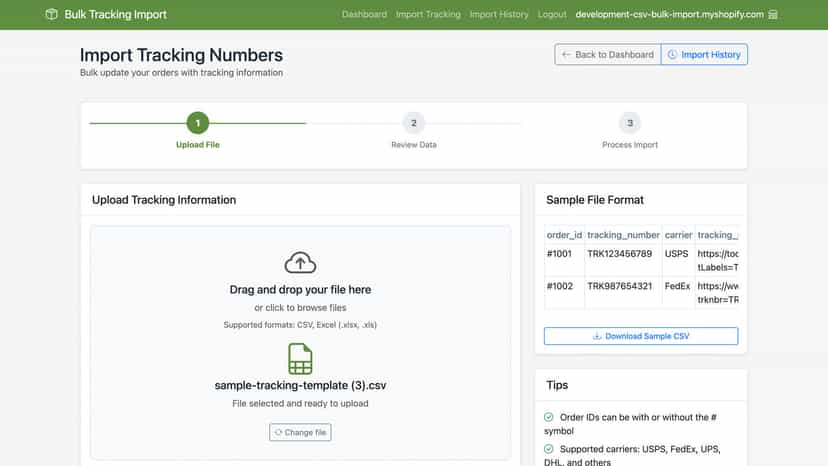Click the store icon beside shop domain
The image size is (828, 466).
coord(773,14)
